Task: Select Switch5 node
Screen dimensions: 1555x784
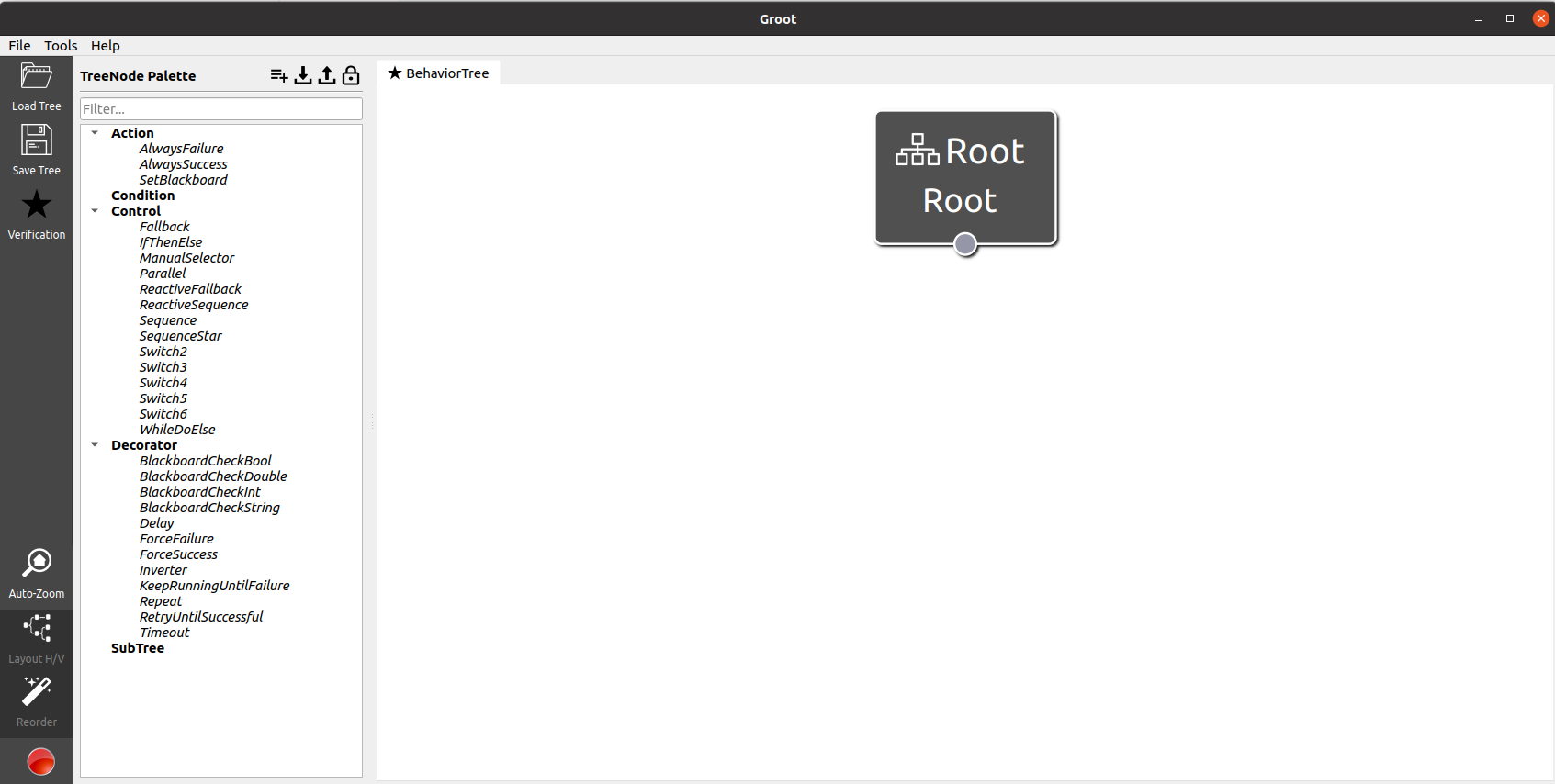Action: point(163,398)
